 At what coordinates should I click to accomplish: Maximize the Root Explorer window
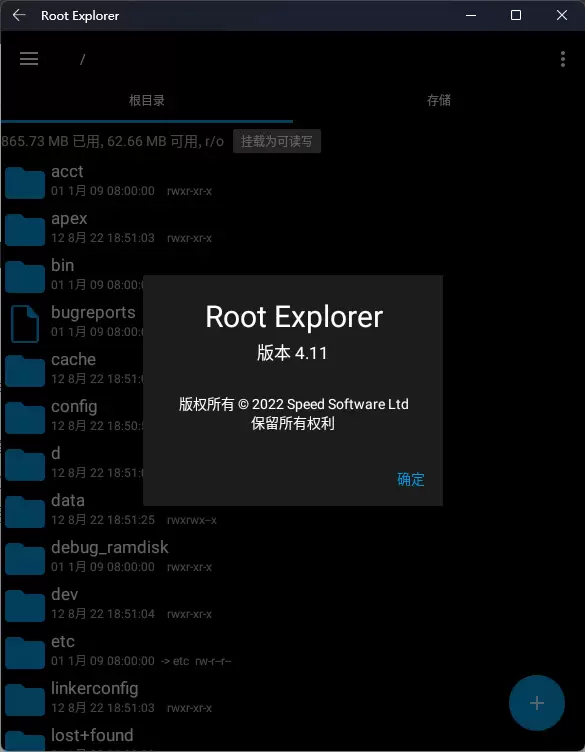[516, 15]
